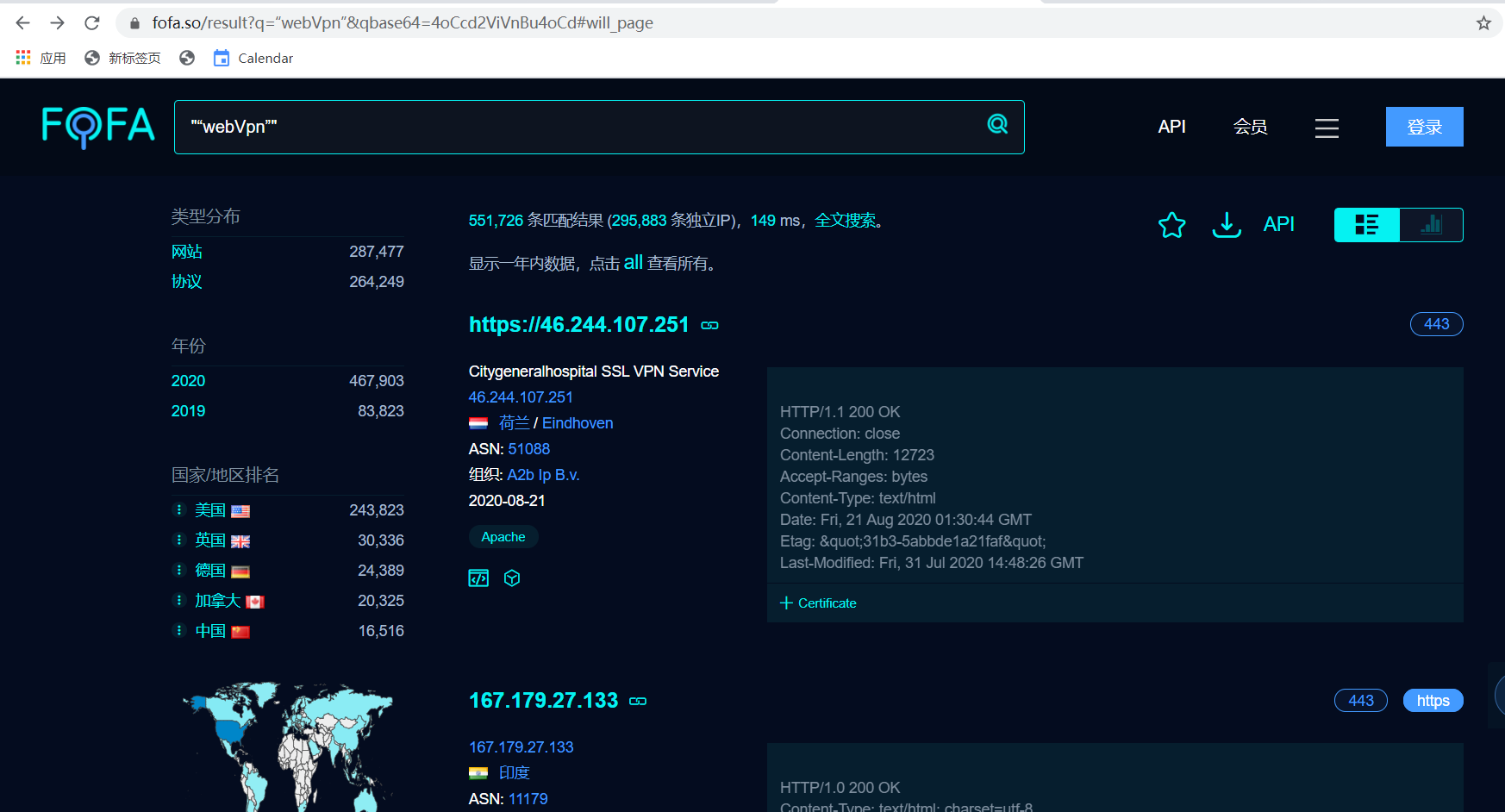Open the API menu item in header
Image resolution: width=1505 pixels, height=812 pixels.
[x=1171, y=127]
